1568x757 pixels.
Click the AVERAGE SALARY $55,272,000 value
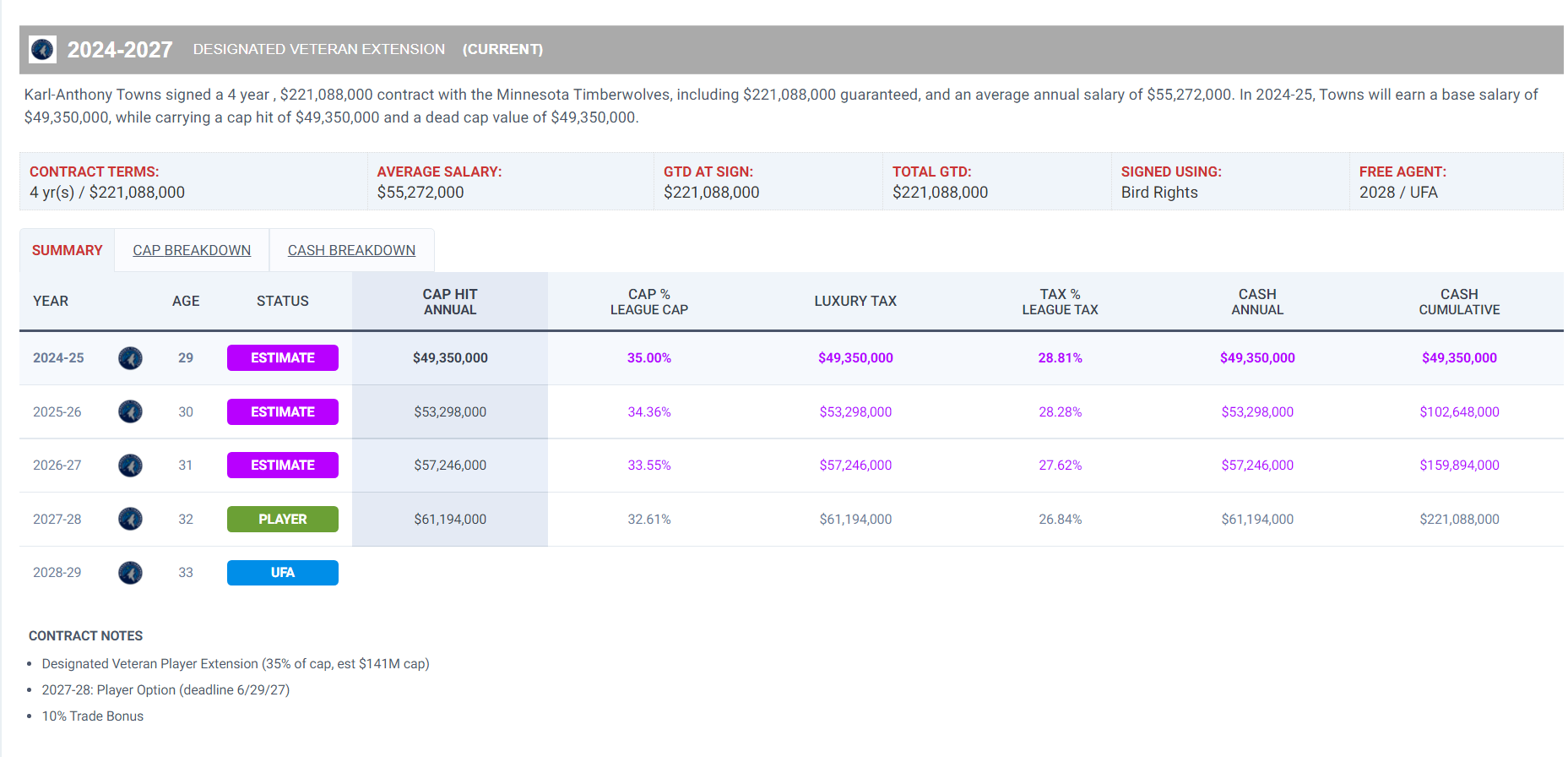coord(420,192)
